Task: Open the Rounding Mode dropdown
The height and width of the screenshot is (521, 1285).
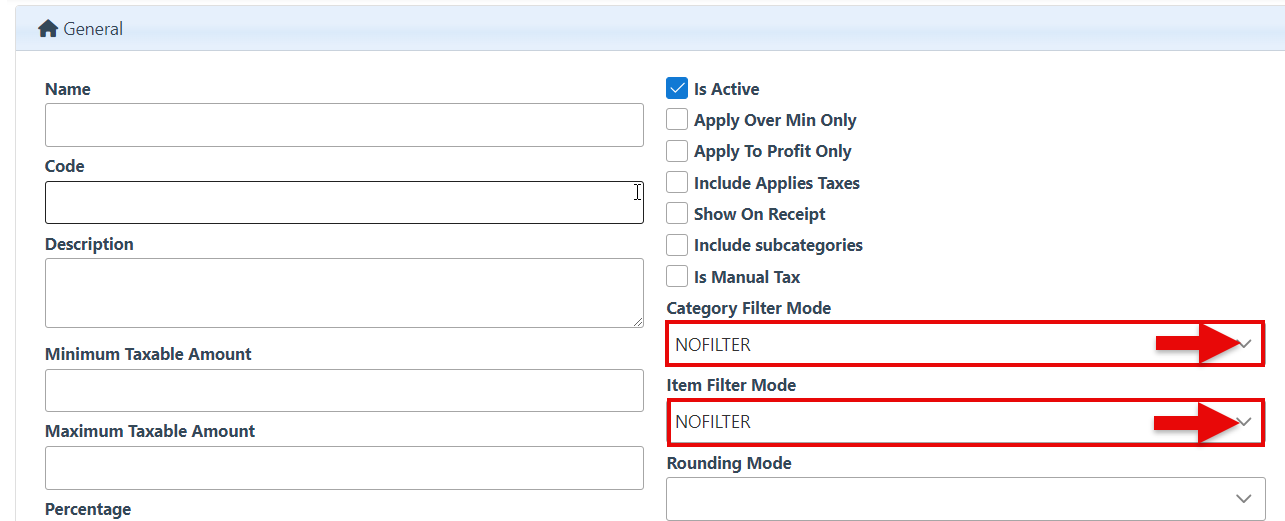Action: [950, 498]
